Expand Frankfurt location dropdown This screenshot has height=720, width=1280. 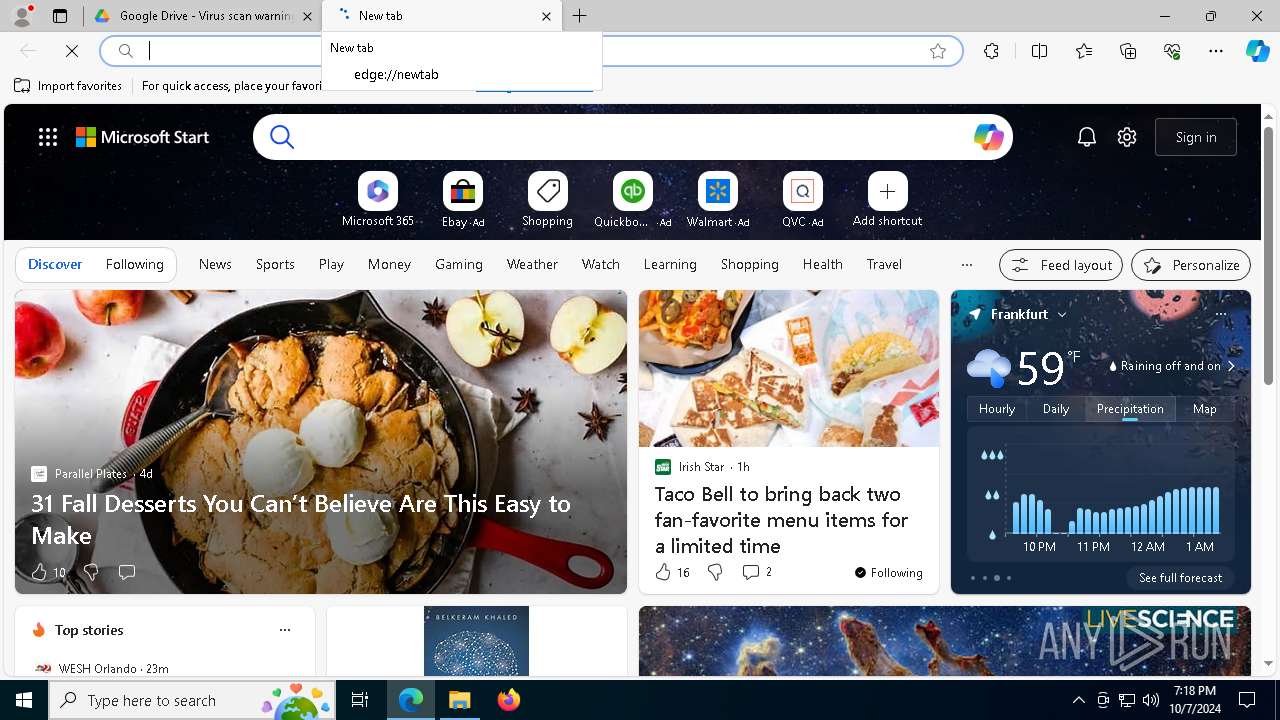click(x=1062, y=314)
